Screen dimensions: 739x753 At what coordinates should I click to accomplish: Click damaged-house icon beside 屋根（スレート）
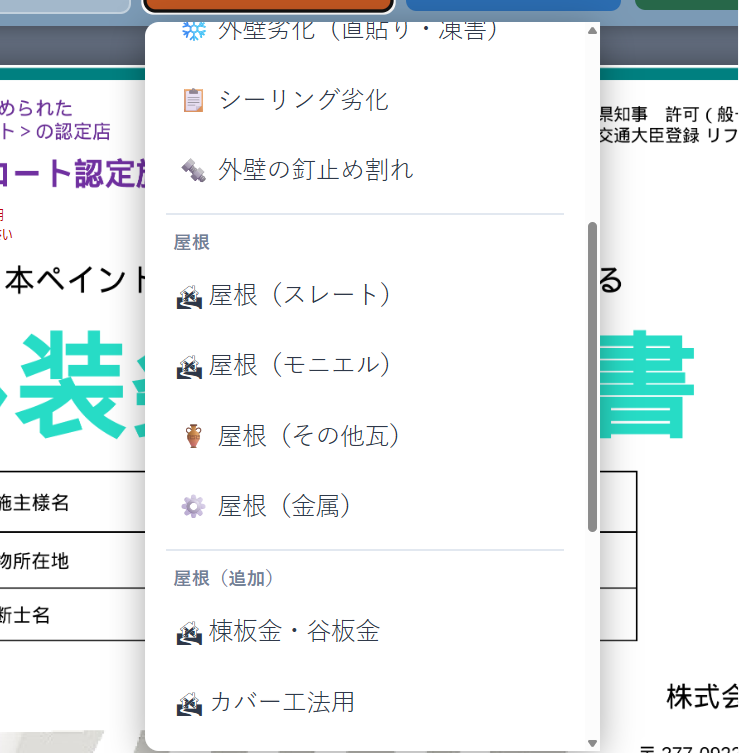(189, 297)
